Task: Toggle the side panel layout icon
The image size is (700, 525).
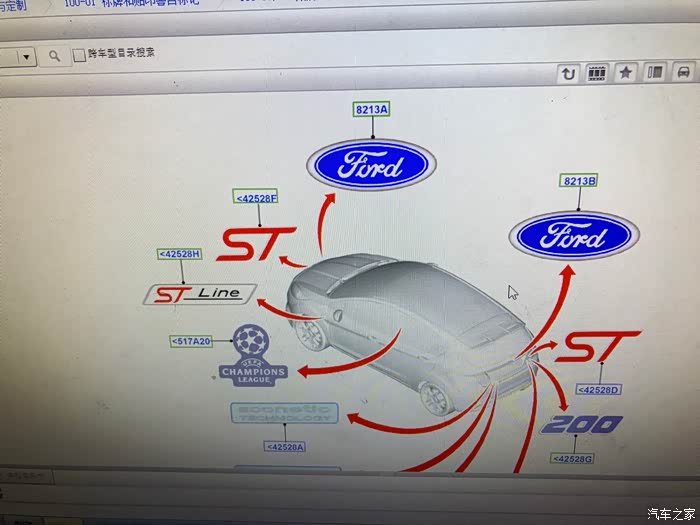Action: (x=655, y=72)
